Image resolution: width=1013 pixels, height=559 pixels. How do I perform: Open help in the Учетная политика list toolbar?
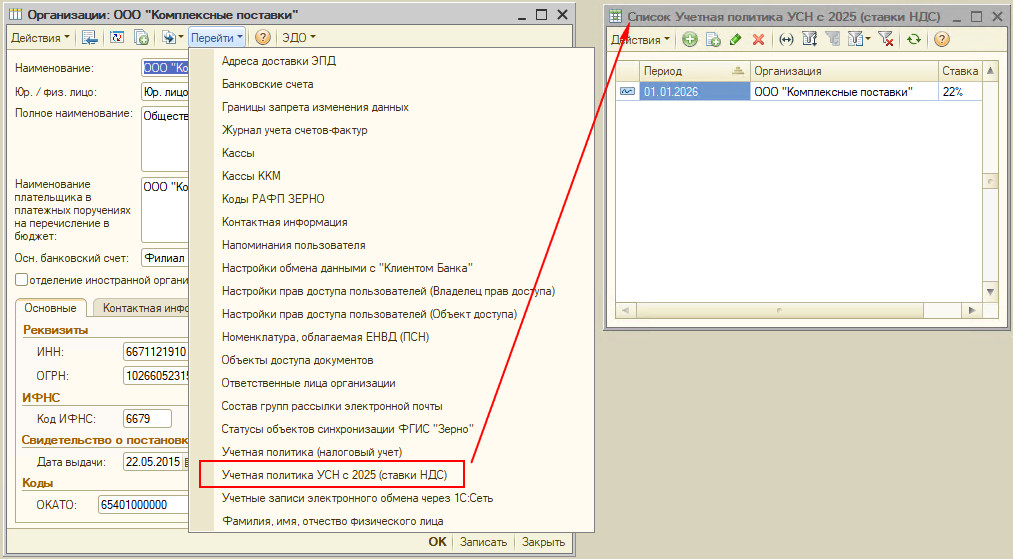(x=942, y=39)
